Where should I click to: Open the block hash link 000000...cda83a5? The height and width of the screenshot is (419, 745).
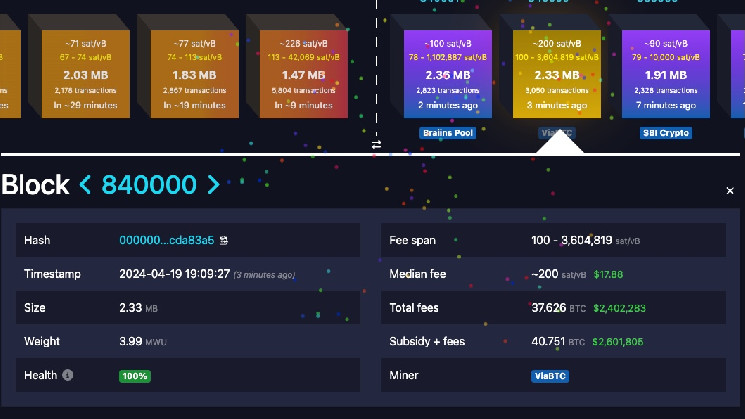coord(166,241)
